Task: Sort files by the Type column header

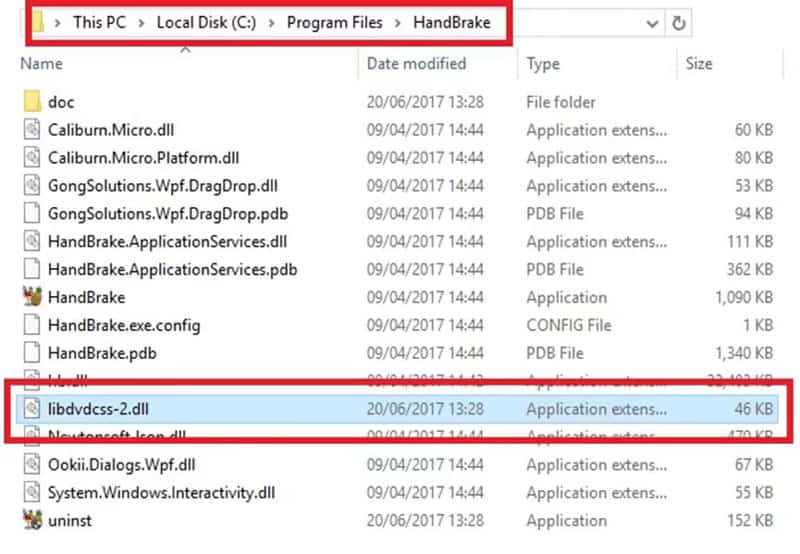Action: [x=543, y=64]
